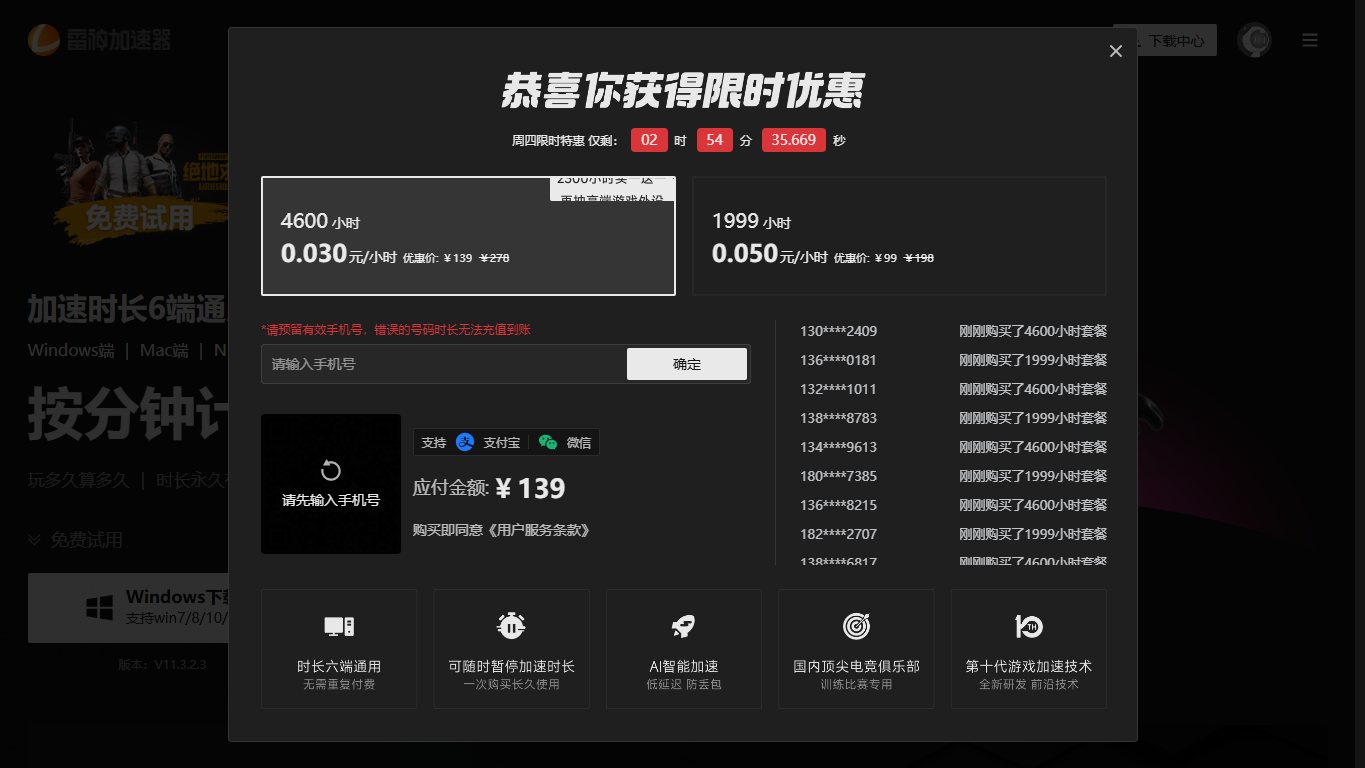The width and height of the screenshot is (1365, 768).
Task: Click the purchase row for 180****7385
Action: pos(953,476)
